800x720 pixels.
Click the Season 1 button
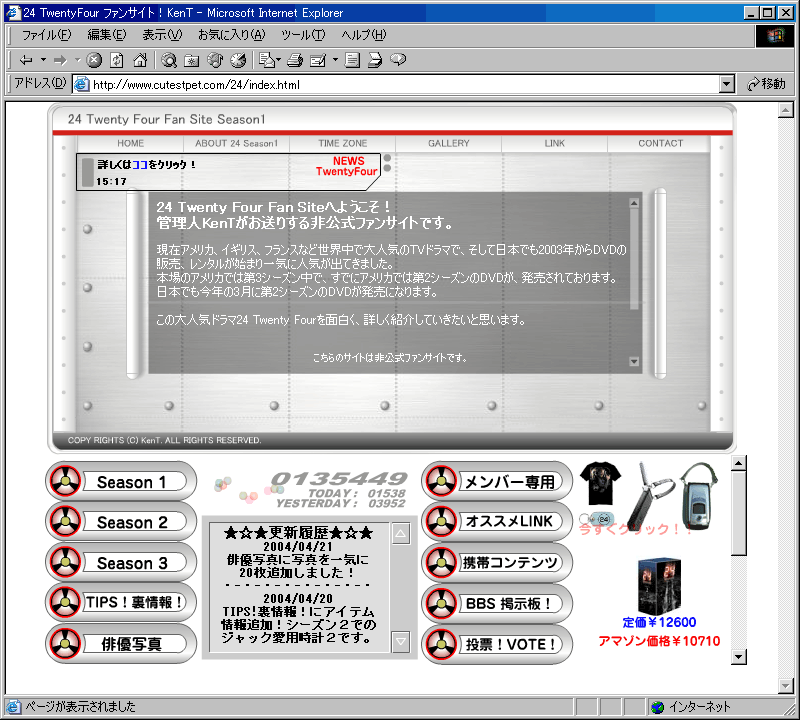tap(121, 481)
